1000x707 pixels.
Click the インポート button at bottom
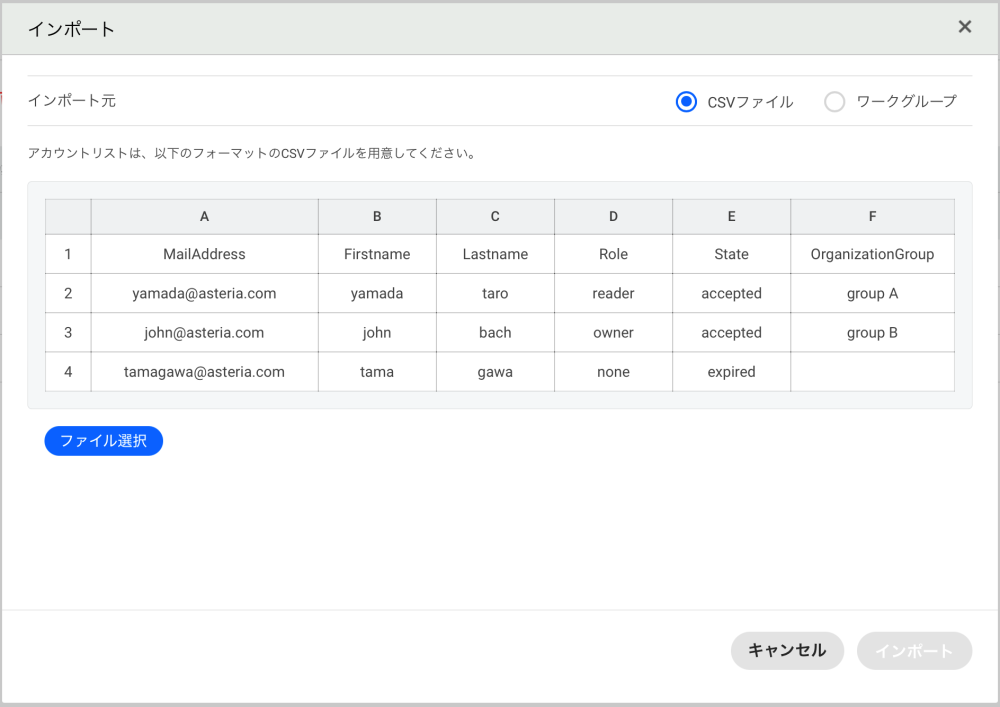[914, 650]
